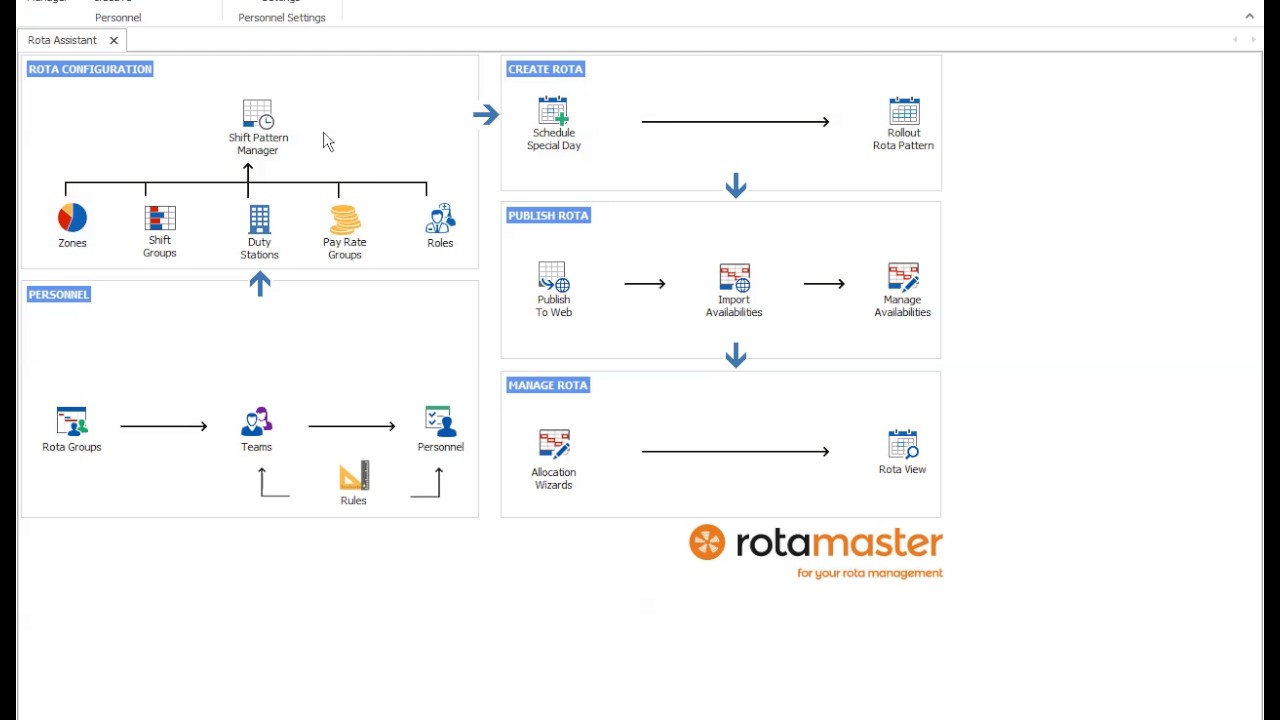
Task: Click the PERSONNEL section heading
Action: [59, 294]
